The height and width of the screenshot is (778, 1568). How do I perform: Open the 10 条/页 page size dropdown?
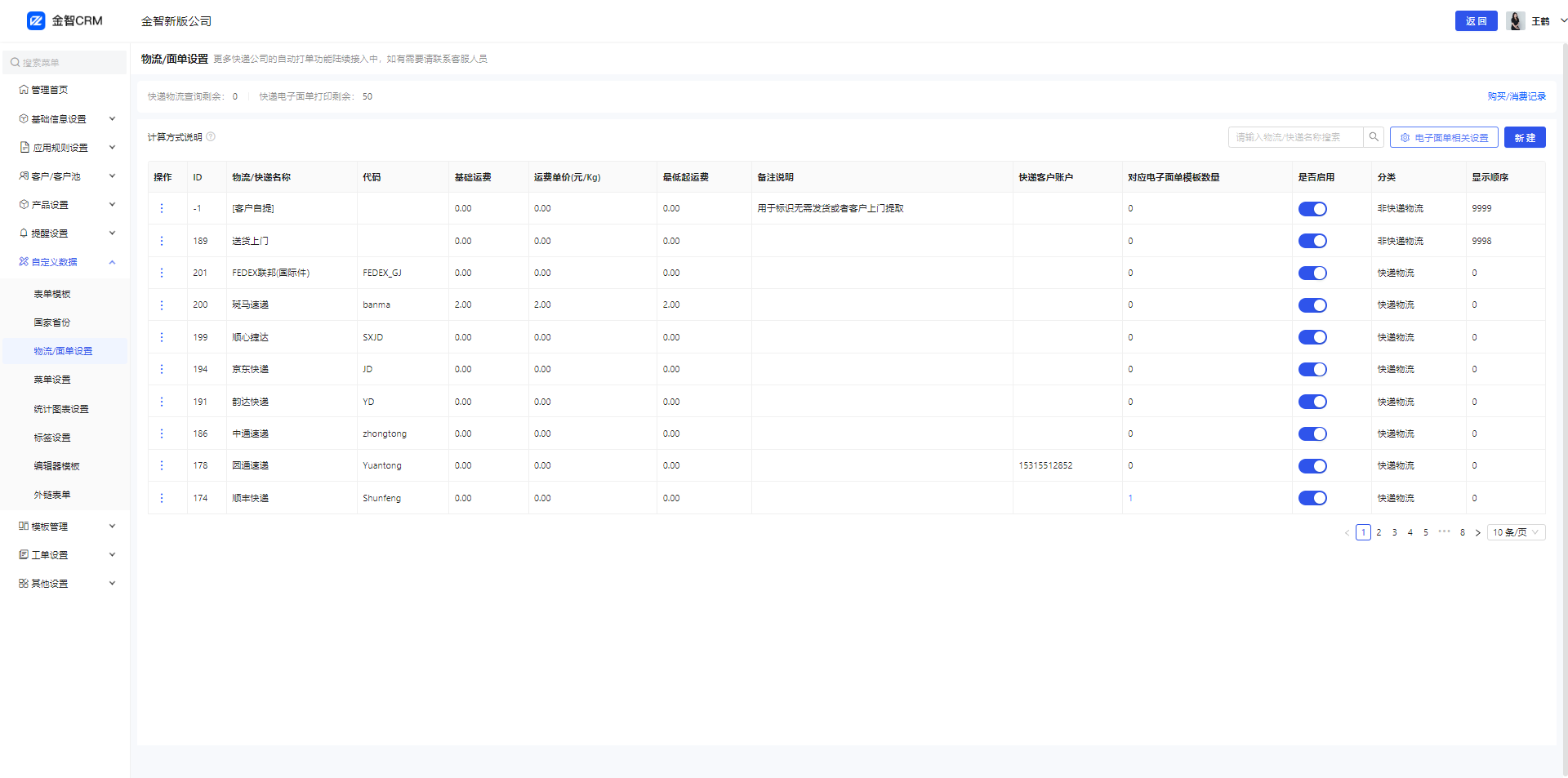1516,532
